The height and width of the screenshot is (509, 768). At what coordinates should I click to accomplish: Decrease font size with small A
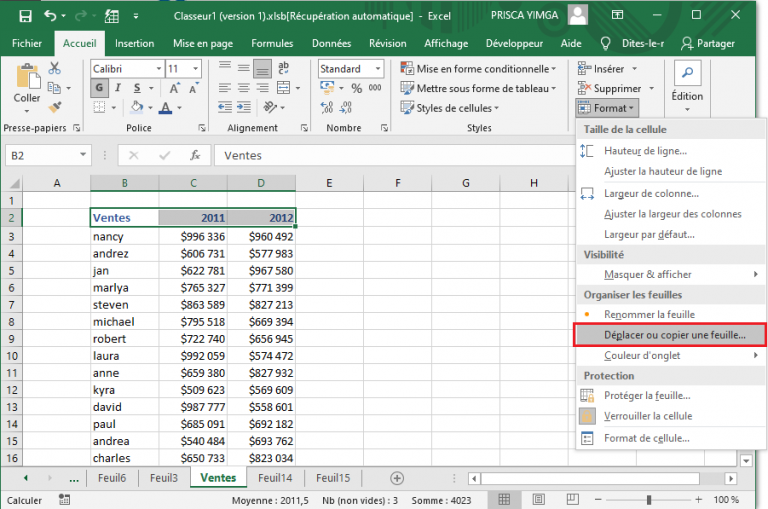[x=193, y=88]
